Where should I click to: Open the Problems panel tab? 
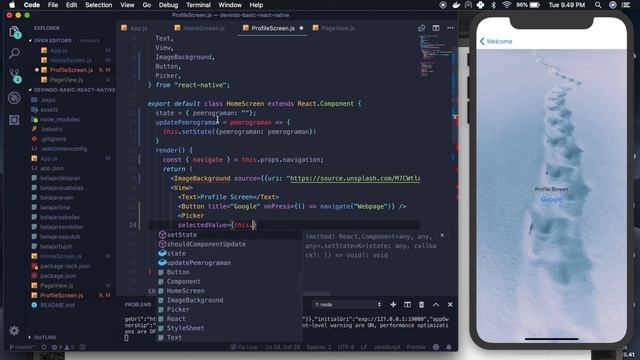click(138, 304)
